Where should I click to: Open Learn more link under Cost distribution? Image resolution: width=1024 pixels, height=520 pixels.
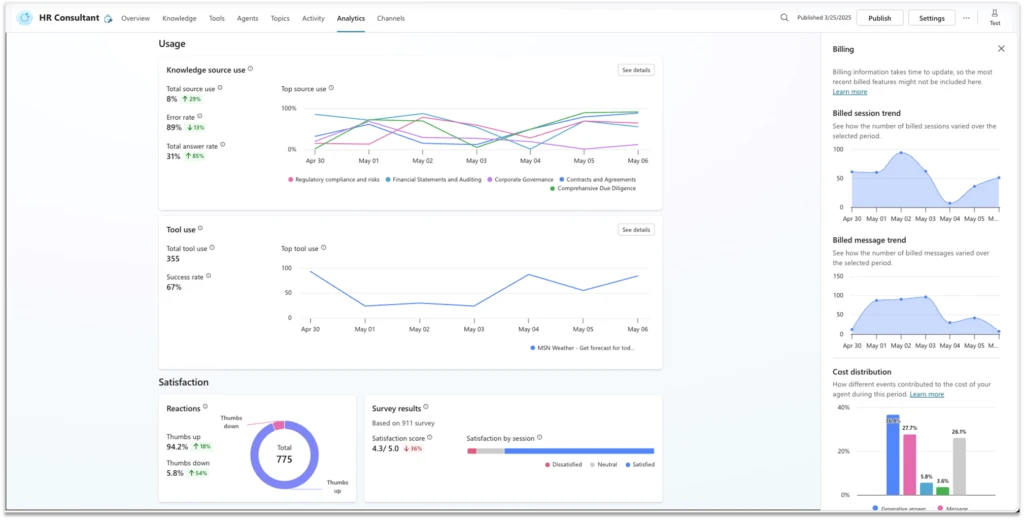pyautogui.click(x=926, y=394)
